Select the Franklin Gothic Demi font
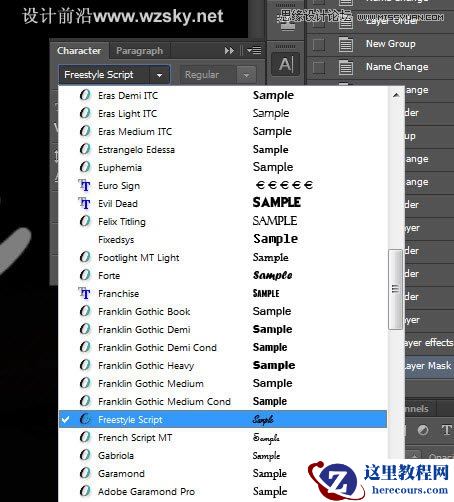The width and height of the screenshot is (454, 502). (223, 329)
